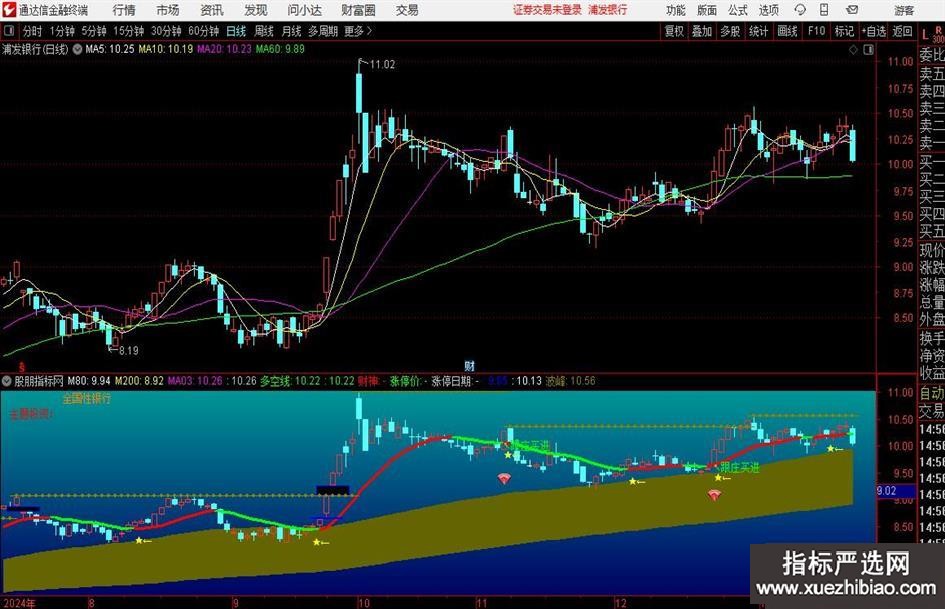Open the 版面 menu
Screen dimensions: 945x609
pyautogui.click(x=707, y=10)
